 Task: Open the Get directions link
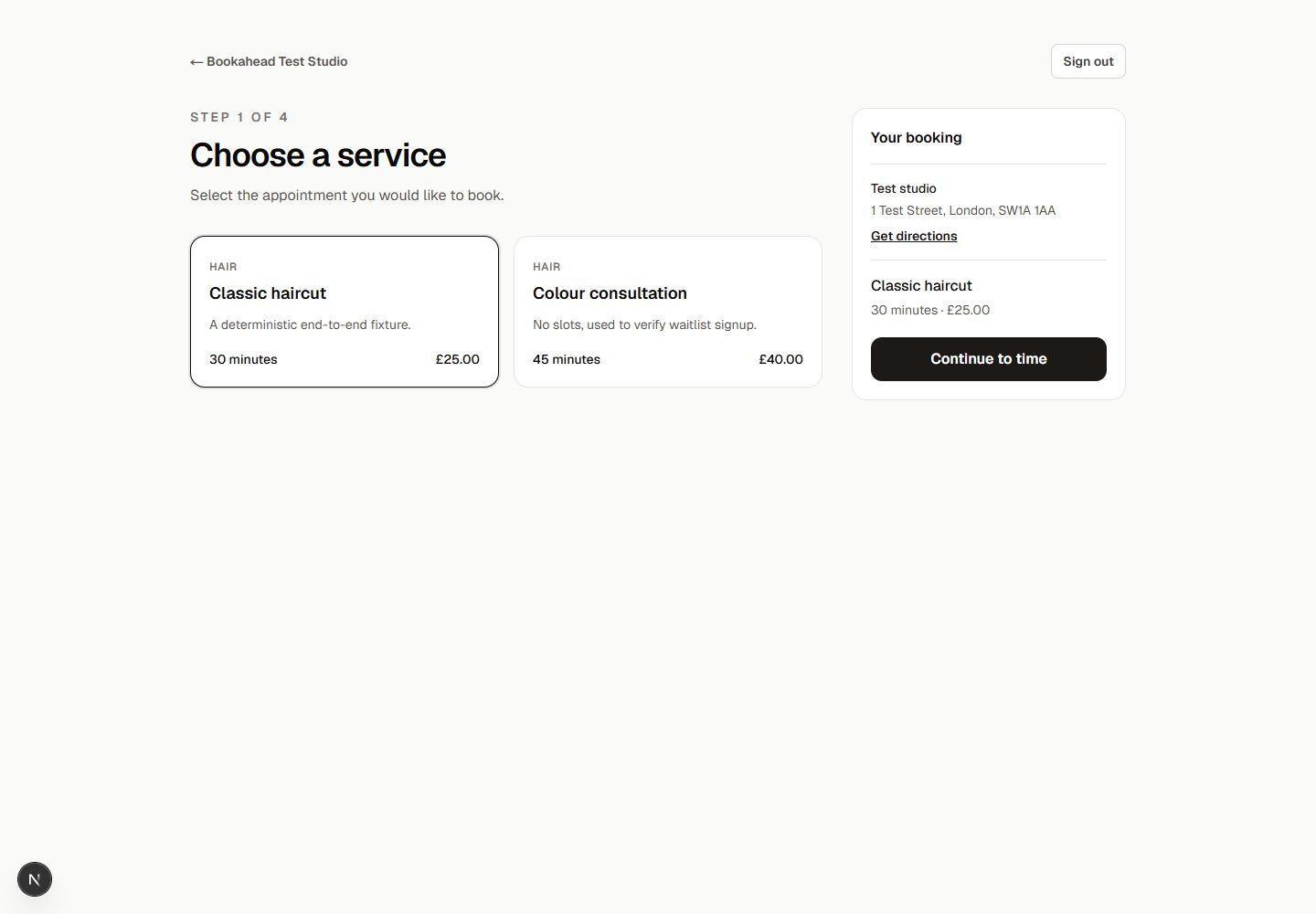(x=914, y=236)
